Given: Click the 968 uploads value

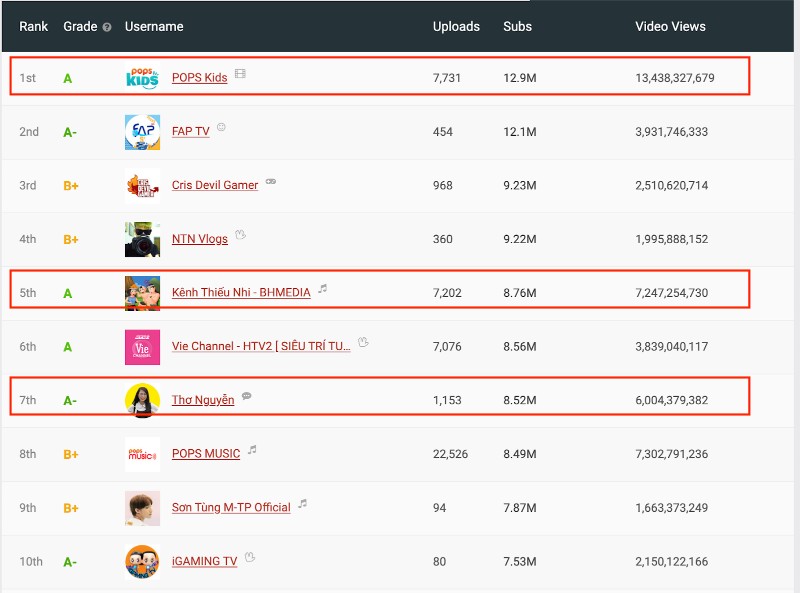Looking at the screenshot, I should [442, 185].
